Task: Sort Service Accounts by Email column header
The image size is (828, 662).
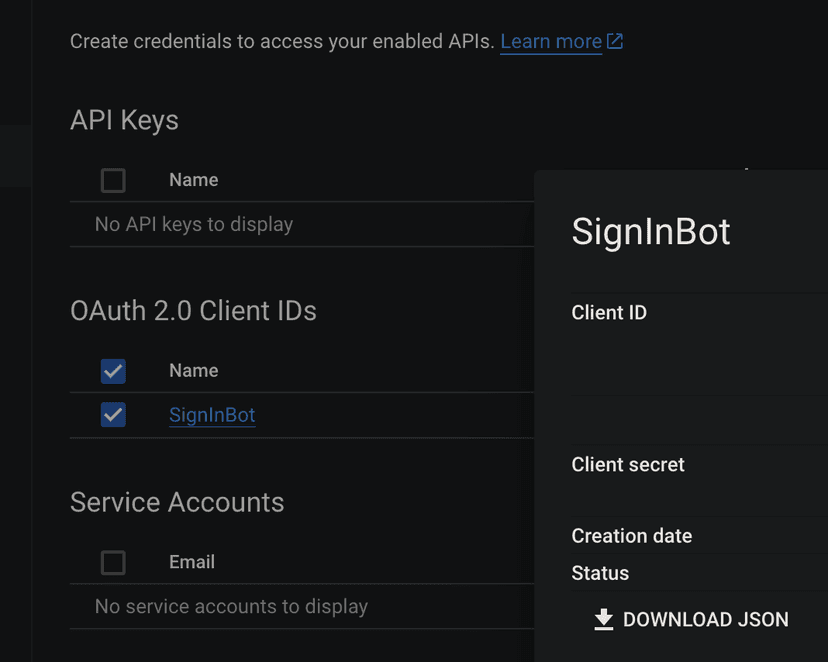Action: (x=191, y=562)
